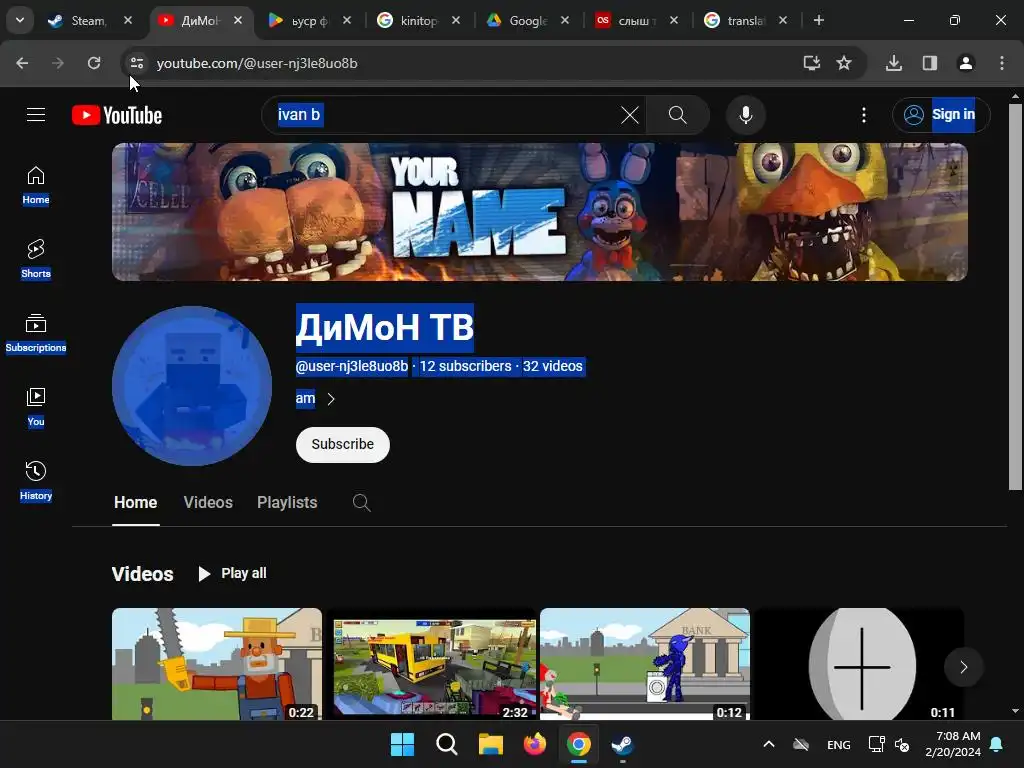Click the address bar URL
This screenshot has width=1024, height=768.
[257, 63]
